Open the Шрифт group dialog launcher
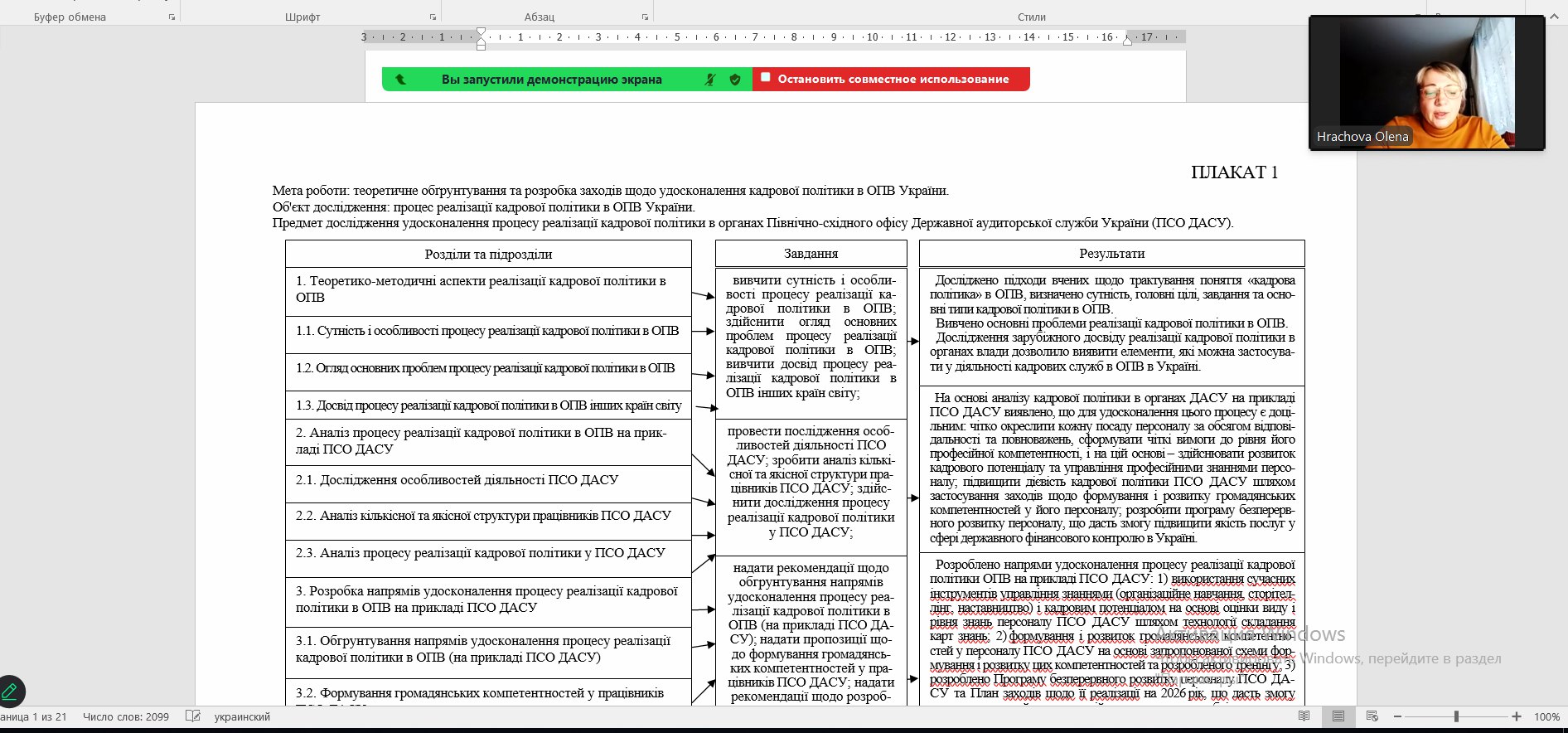 (x=433, y=17)
